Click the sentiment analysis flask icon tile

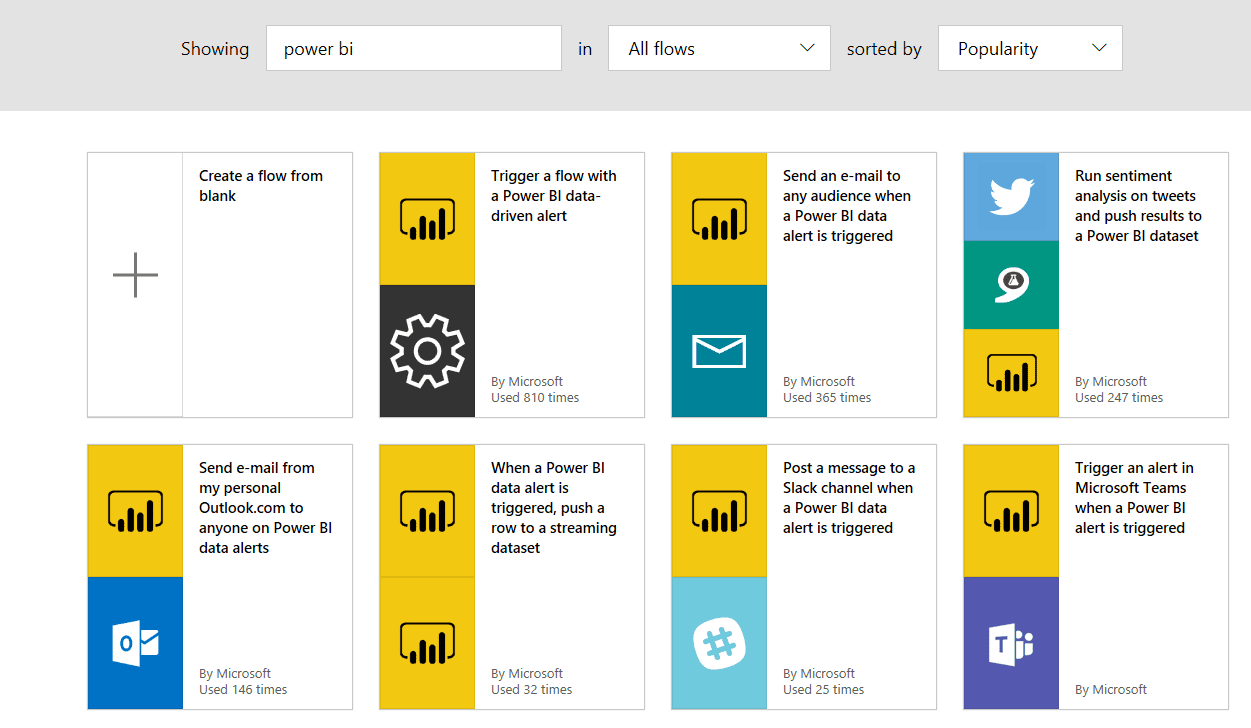point(1011,285)
